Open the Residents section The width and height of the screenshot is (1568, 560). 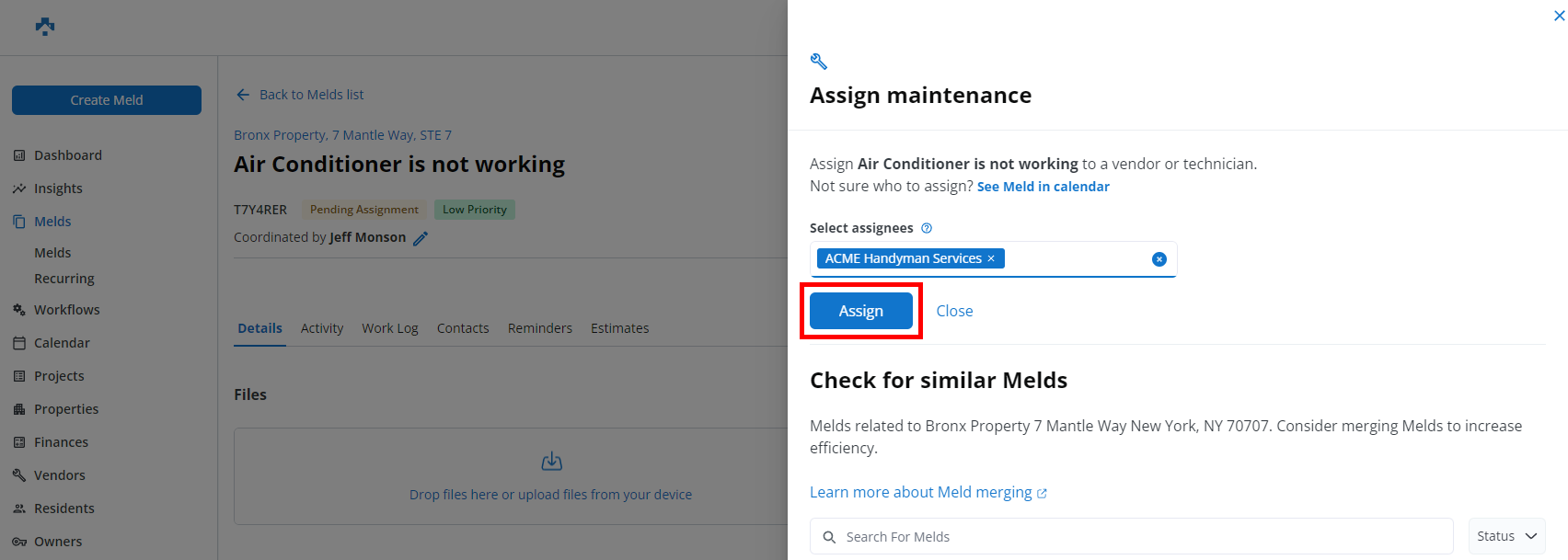point(63,508)
